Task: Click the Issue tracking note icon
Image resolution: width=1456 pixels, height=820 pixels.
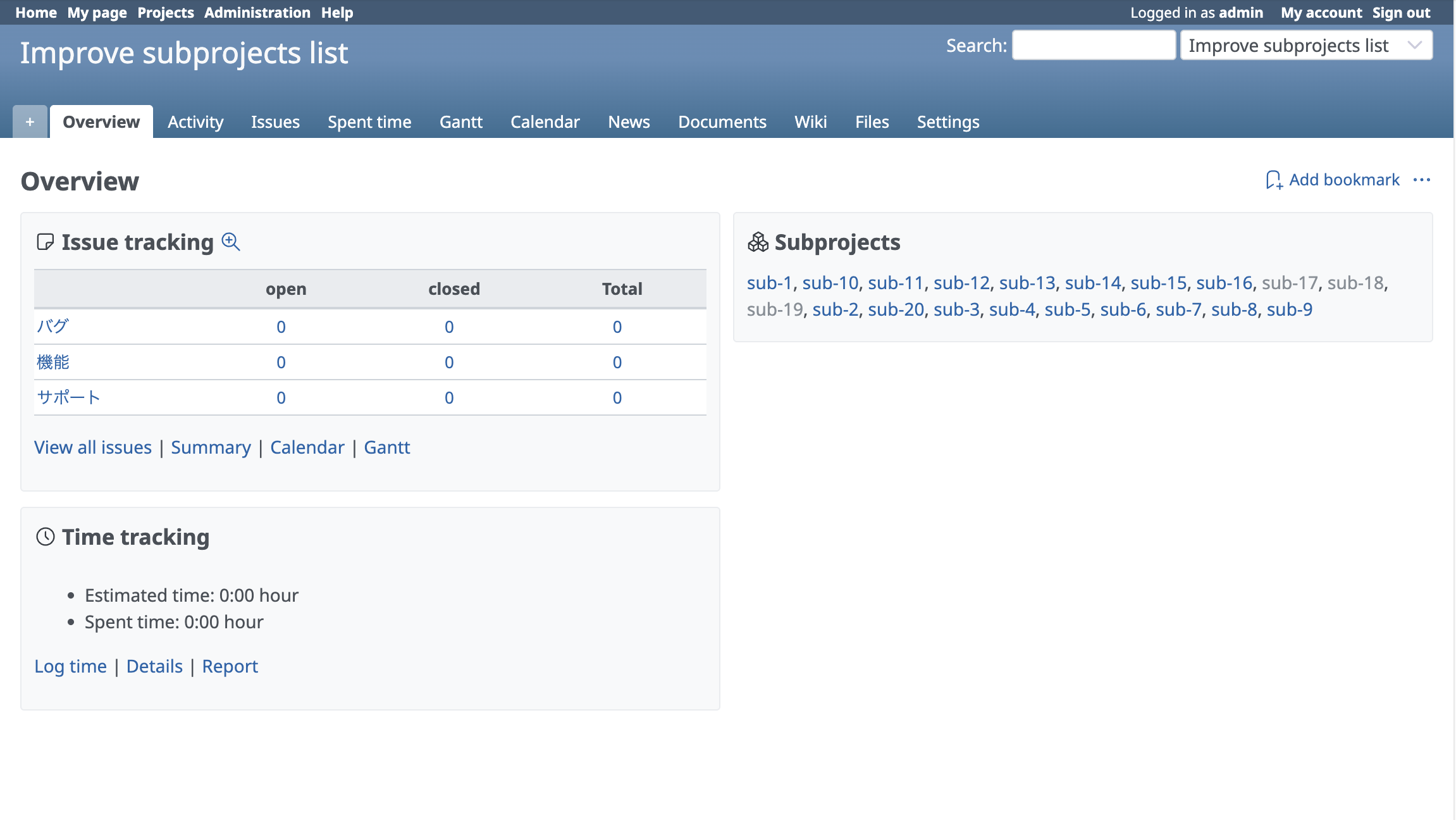Action: pos(45,242)
